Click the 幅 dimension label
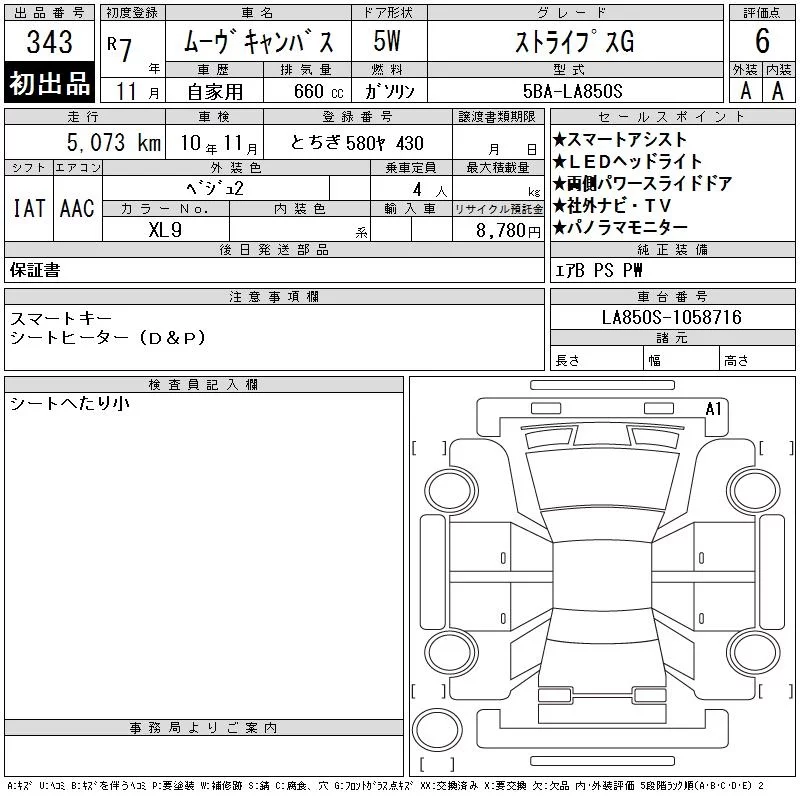Viewport: 800px width, 800px height. tap(655, 361)
